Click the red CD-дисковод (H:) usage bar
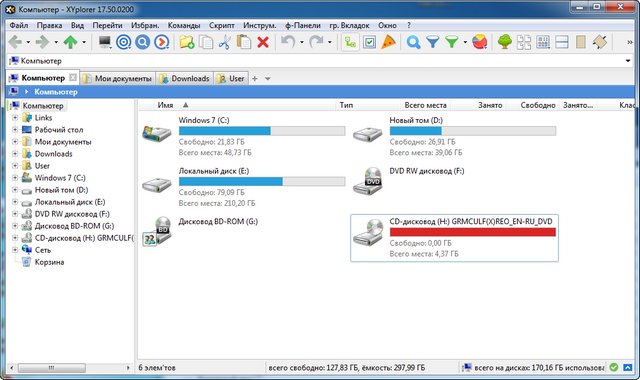The height and width of the screenshot is (380, 640). point(473,232)
